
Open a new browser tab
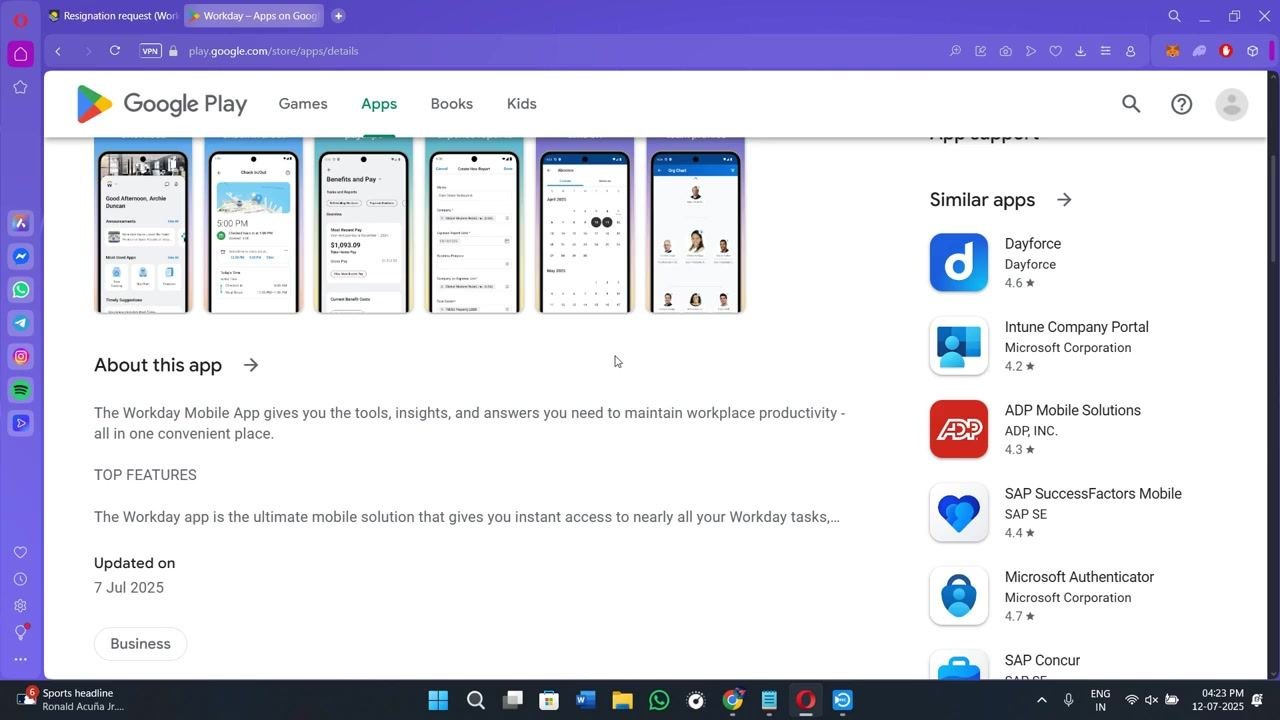(x=338, y=16)
